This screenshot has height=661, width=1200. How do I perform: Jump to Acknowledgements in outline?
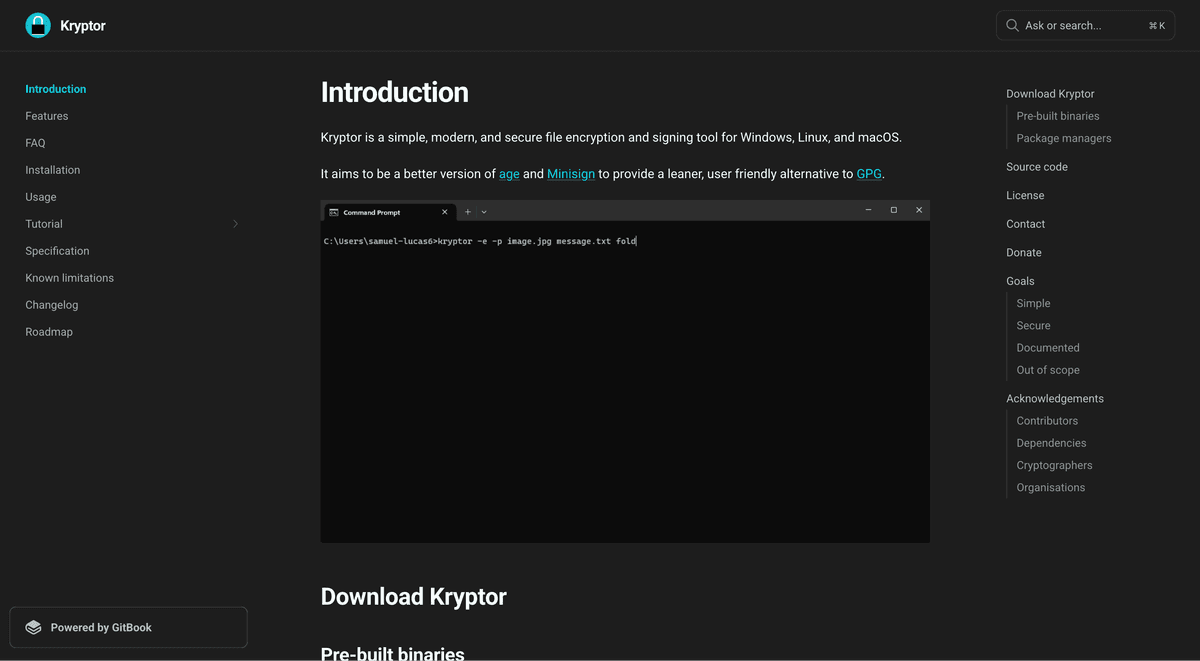pos(1055,399)
